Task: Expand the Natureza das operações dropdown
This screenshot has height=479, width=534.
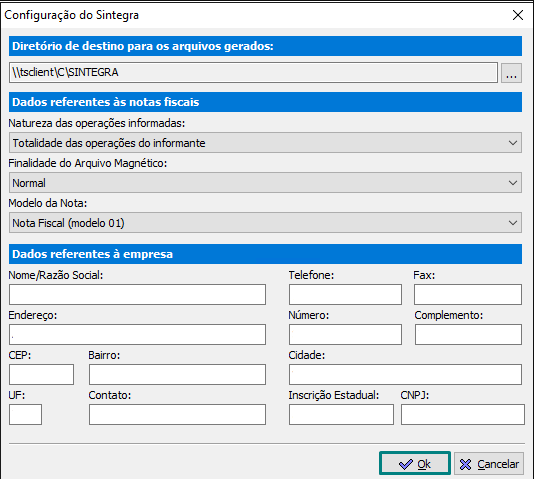Action: coord(265,143)
